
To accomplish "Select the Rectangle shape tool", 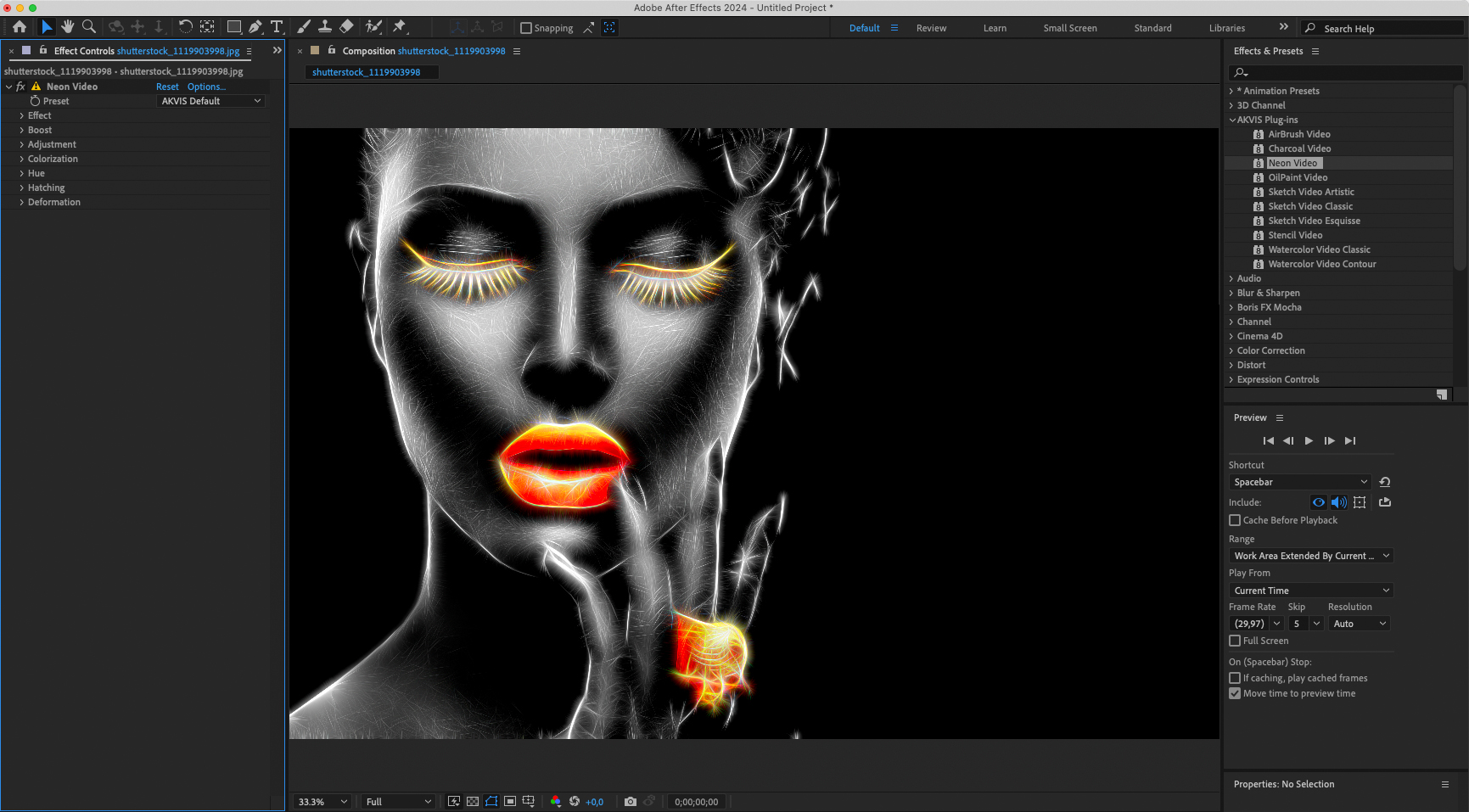I will pos(233,27).
